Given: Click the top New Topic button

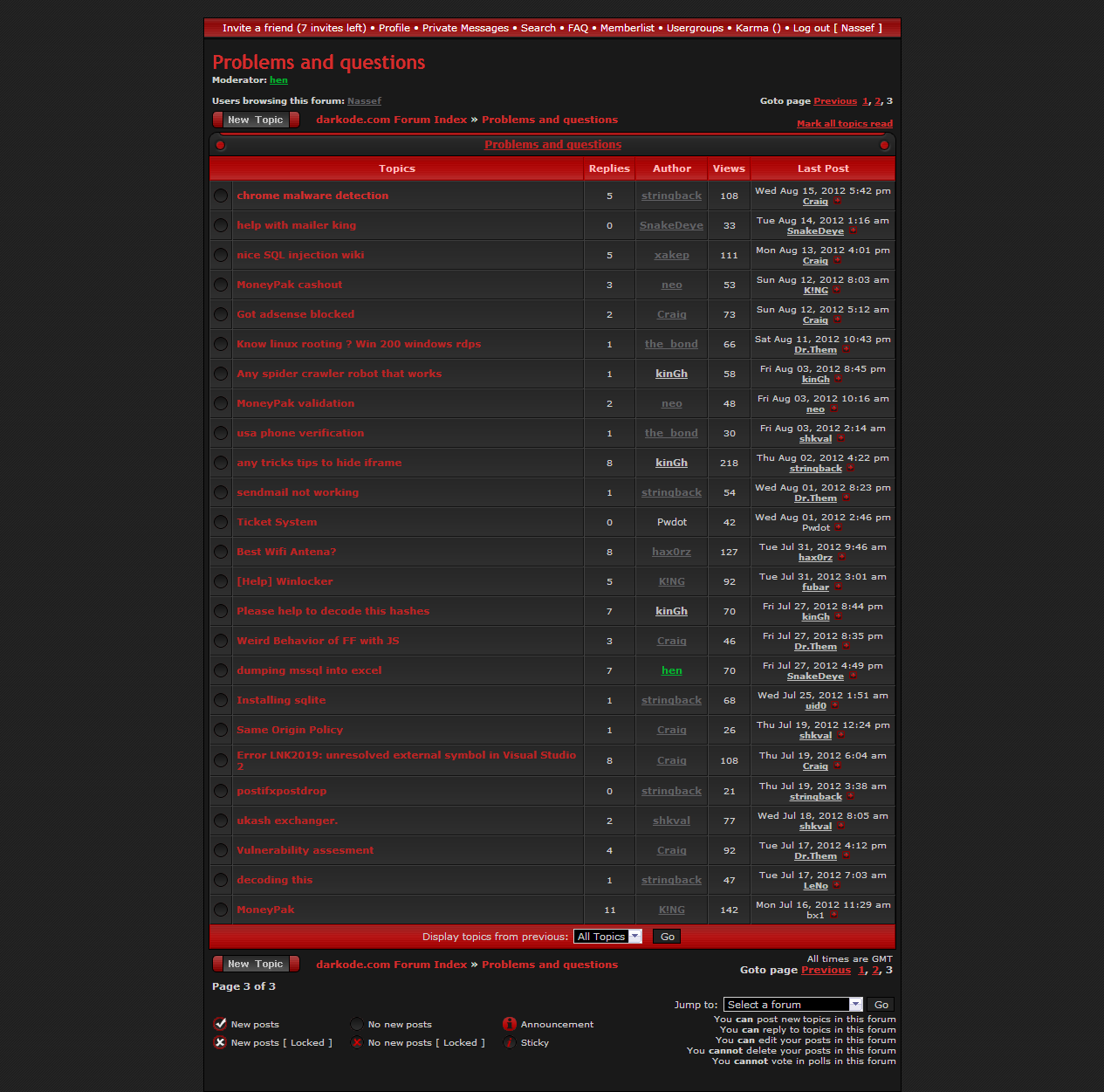Looking at the screenshot, I should (256, 120).
